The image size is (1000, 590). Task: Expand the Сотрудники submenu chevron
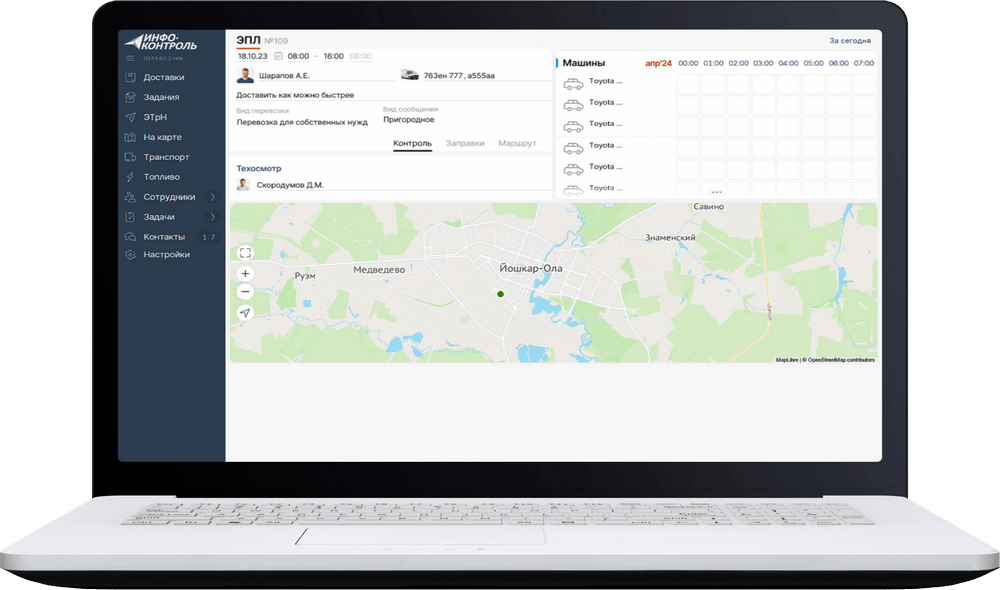[213, 197]
